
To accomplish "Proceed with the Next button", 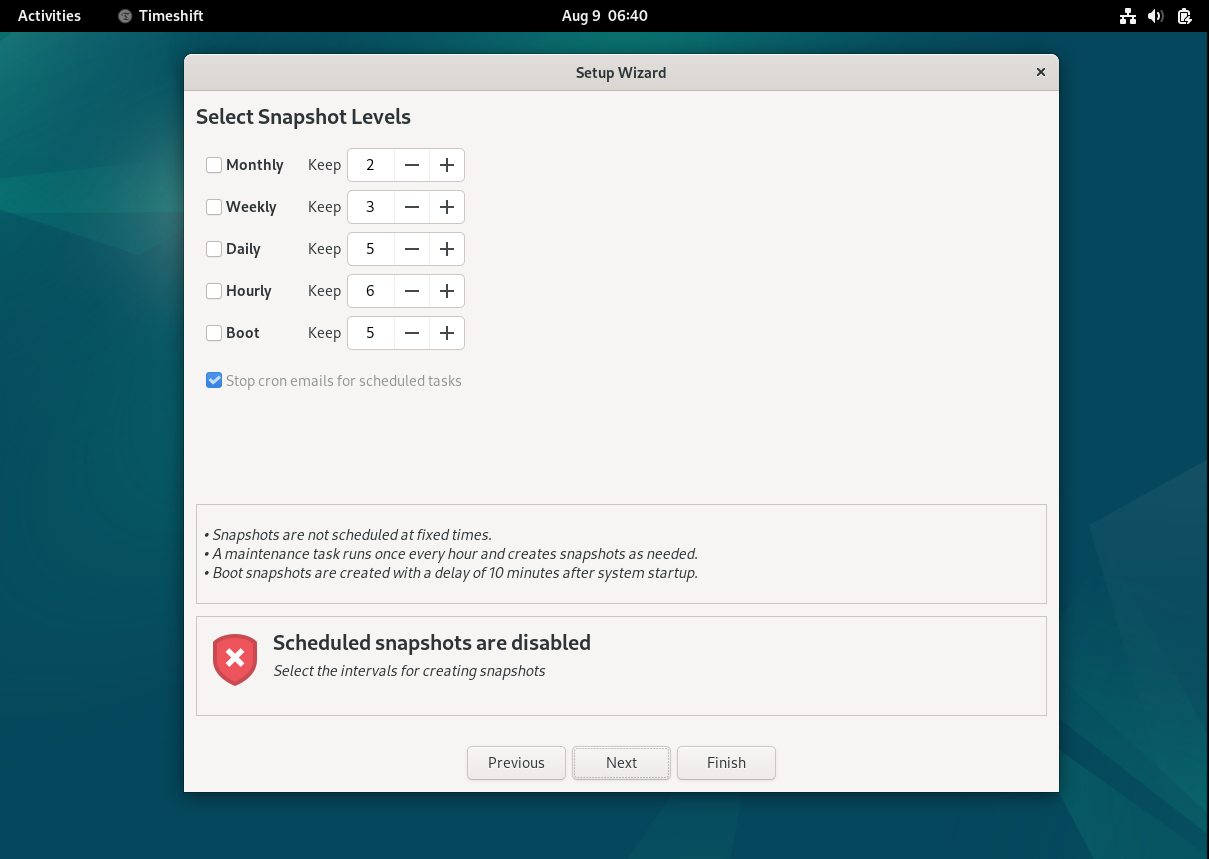I will [621, 763].
